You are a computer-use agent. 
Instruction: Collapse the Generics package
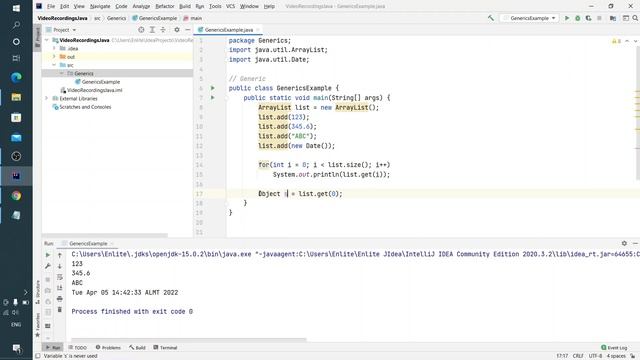[62, 73]
